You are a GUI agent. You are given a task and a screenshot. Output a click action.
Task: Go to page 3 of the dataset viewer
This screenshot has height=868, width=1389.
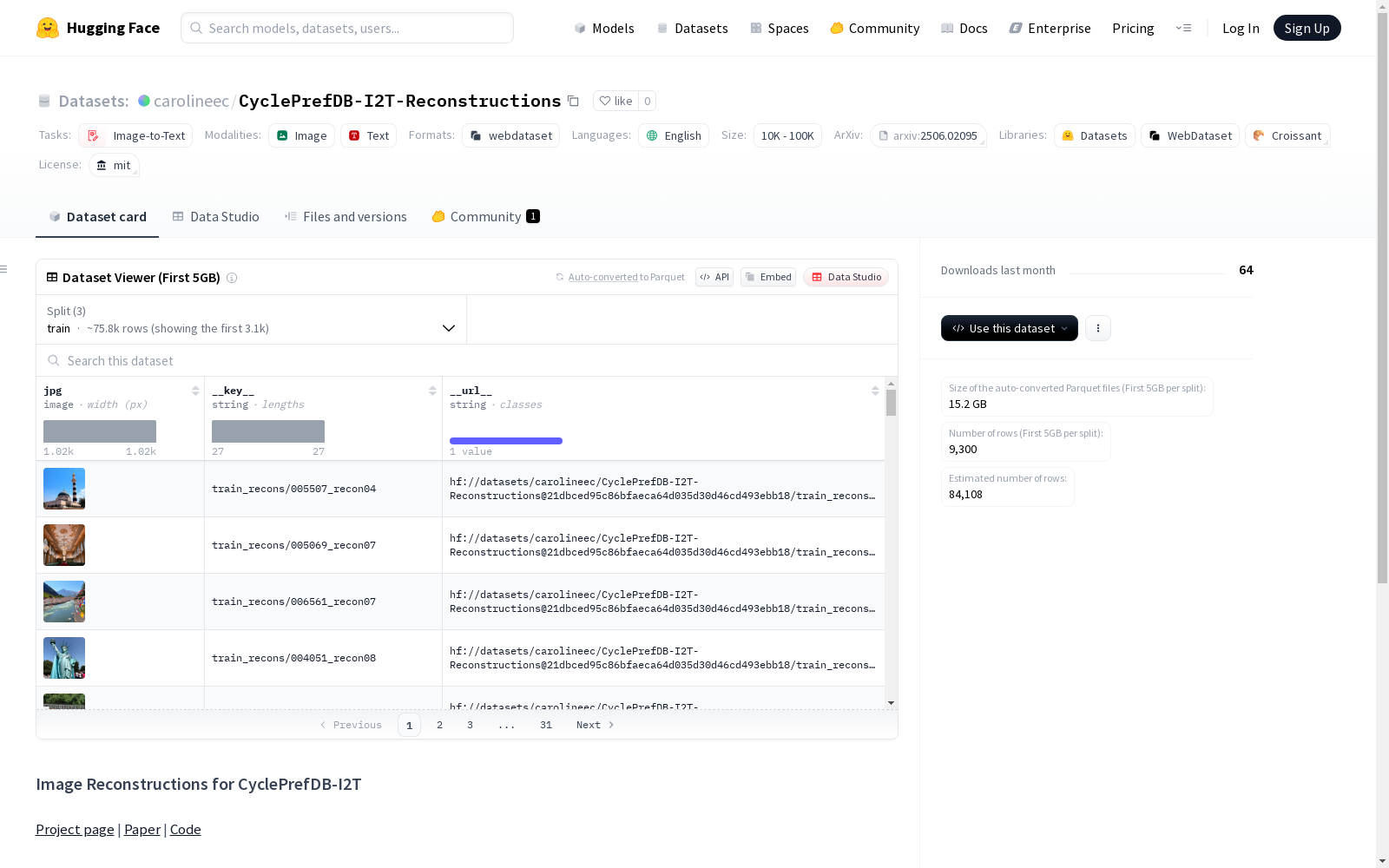[x=471, y=725]
